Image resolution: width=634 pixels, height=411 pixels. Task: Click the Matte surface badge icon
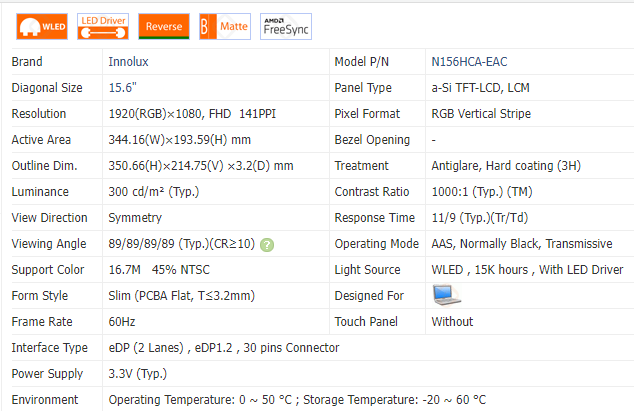(x=225, y=27)
